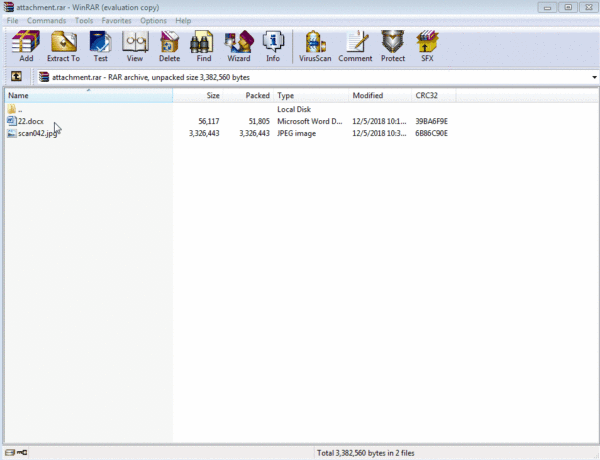Viewport: 600px width, 460px height.
Task: Click the WinRAR title bar icon
Action: pos(8,7)
